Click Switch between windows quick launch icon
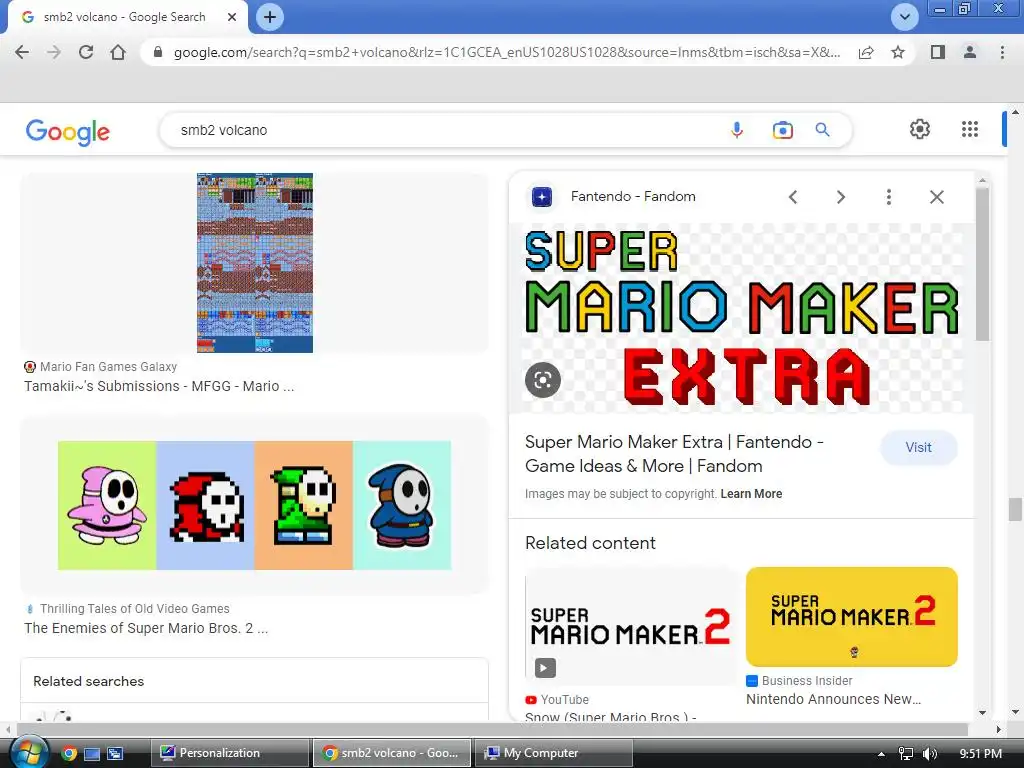 (x=115, y=754)
